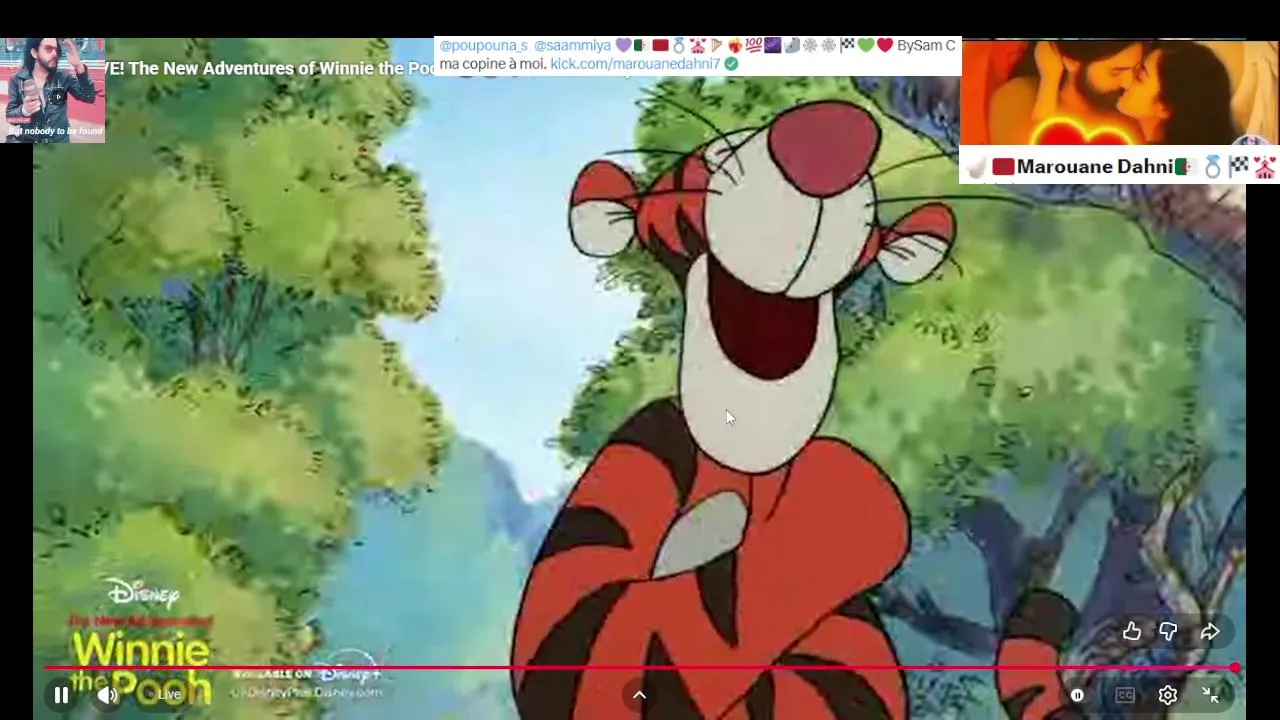The height and width of the screenshot is (720, 1280).
Task: Open the kissing couple artwork thumbnail
Action: point(1119,92)
